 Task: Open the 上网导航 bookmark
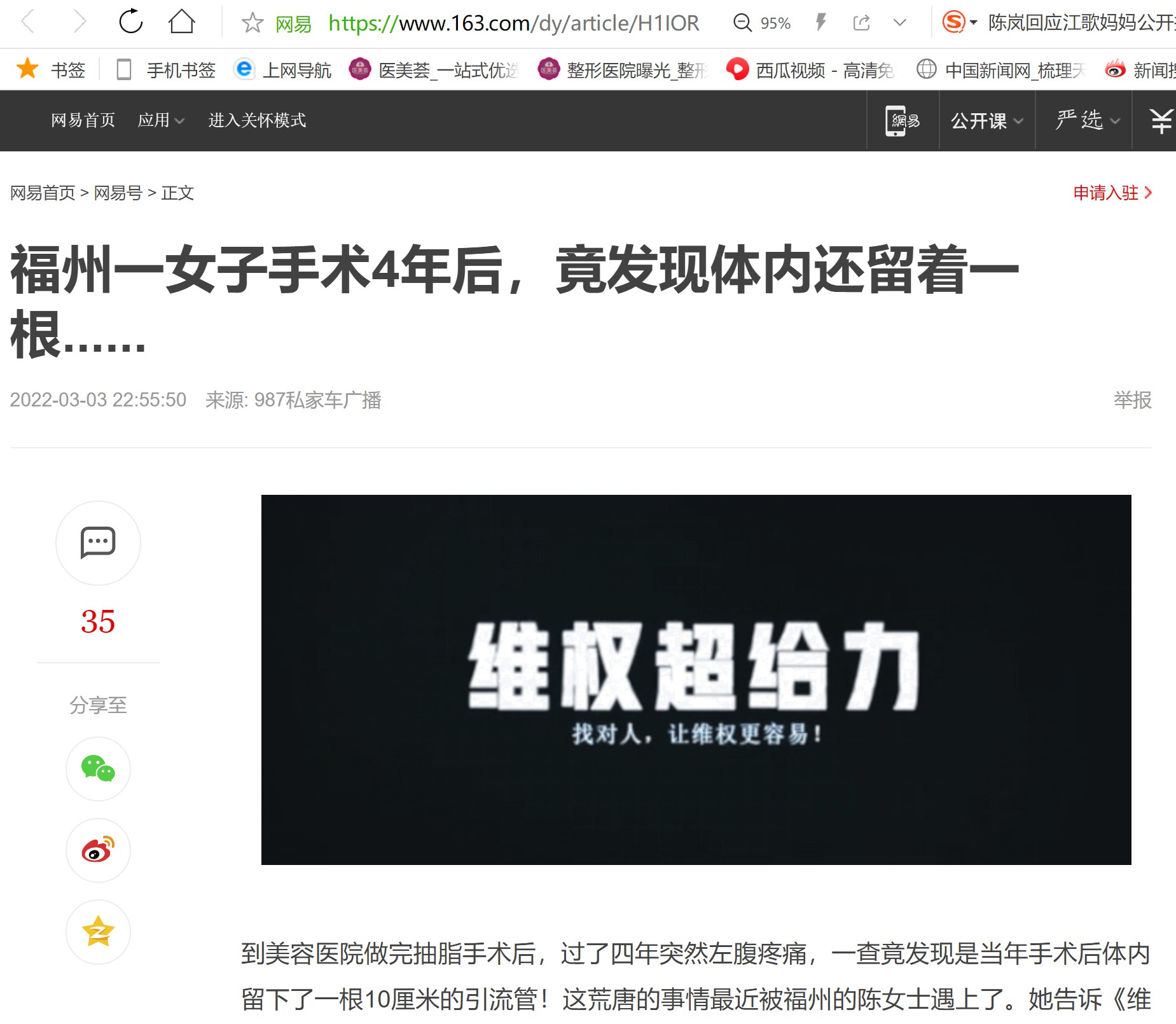tap(283, 69)
